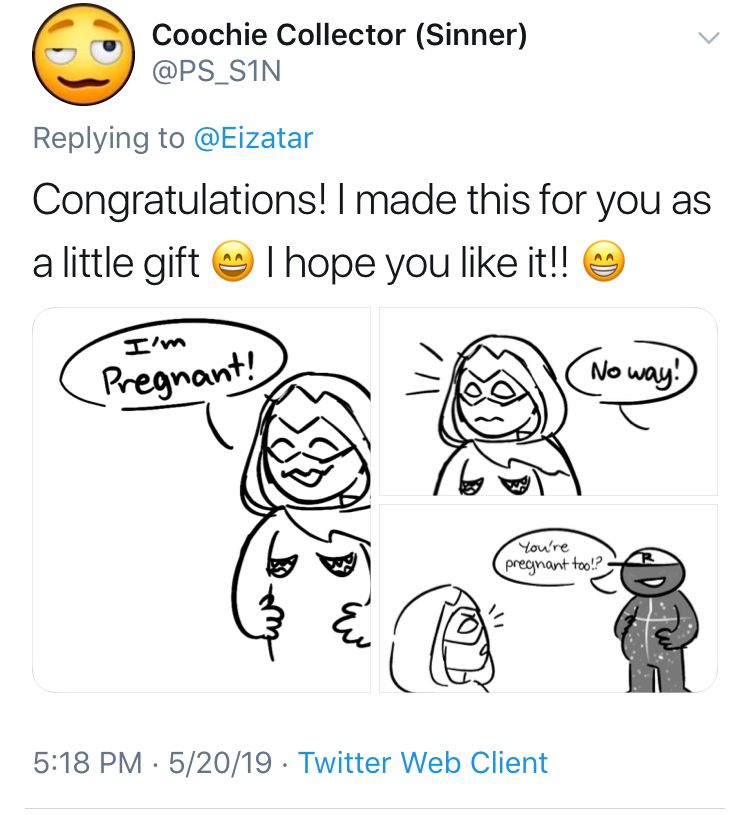
Task: Expand the tweet options chevron
Action: click(708, 38)
